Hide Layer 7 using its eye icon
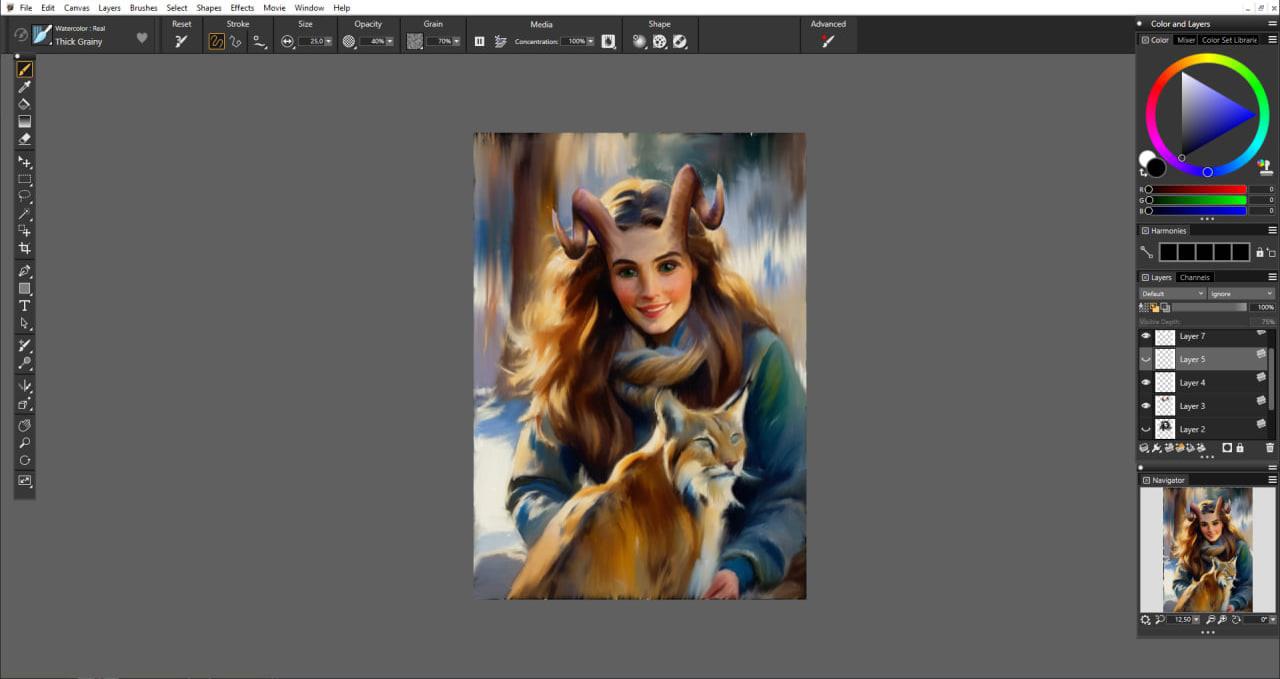Image resolution: width=1280 pixels, height=679 pixels. (1146, 336)
